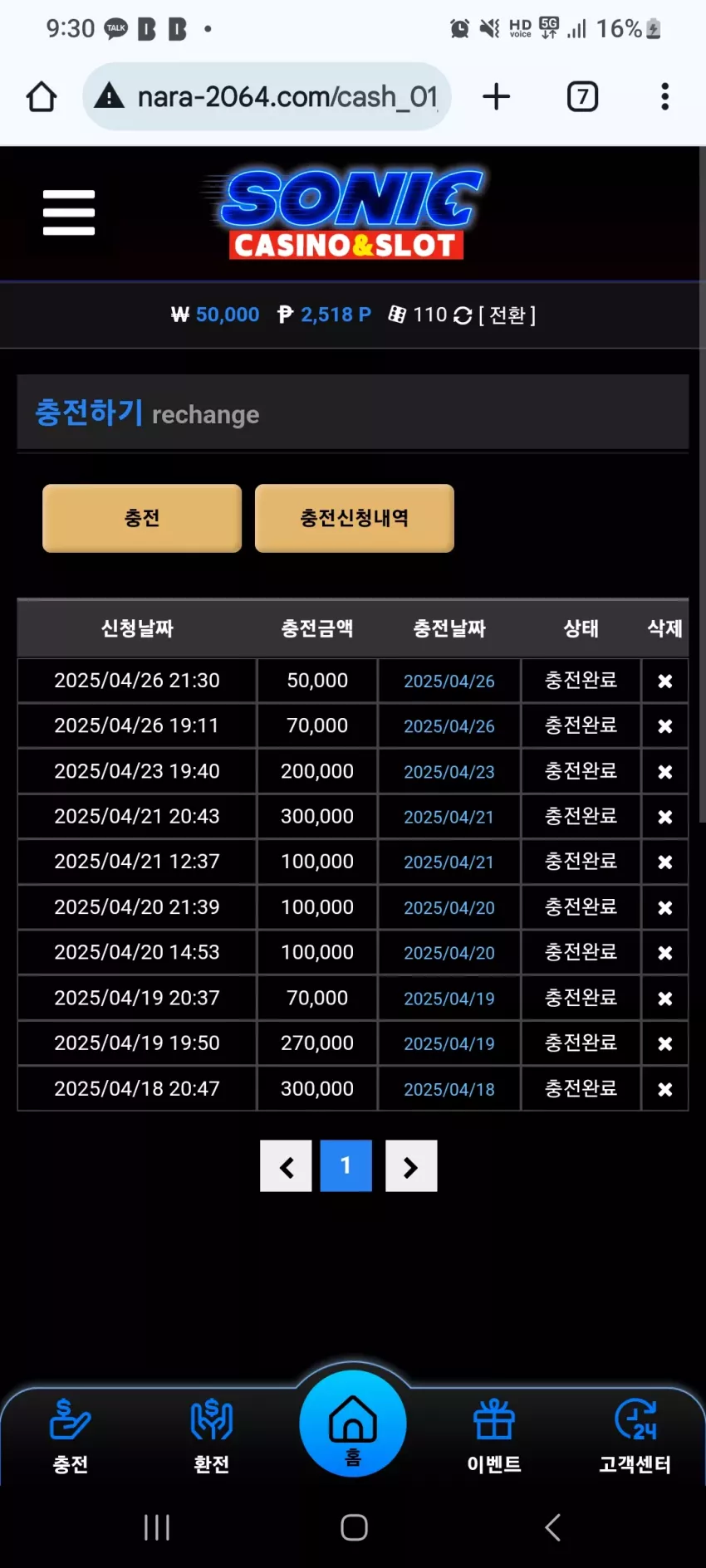Tap the browser home icon
The width and height of the screenshot is (706, 1568).
click(42, 97)
